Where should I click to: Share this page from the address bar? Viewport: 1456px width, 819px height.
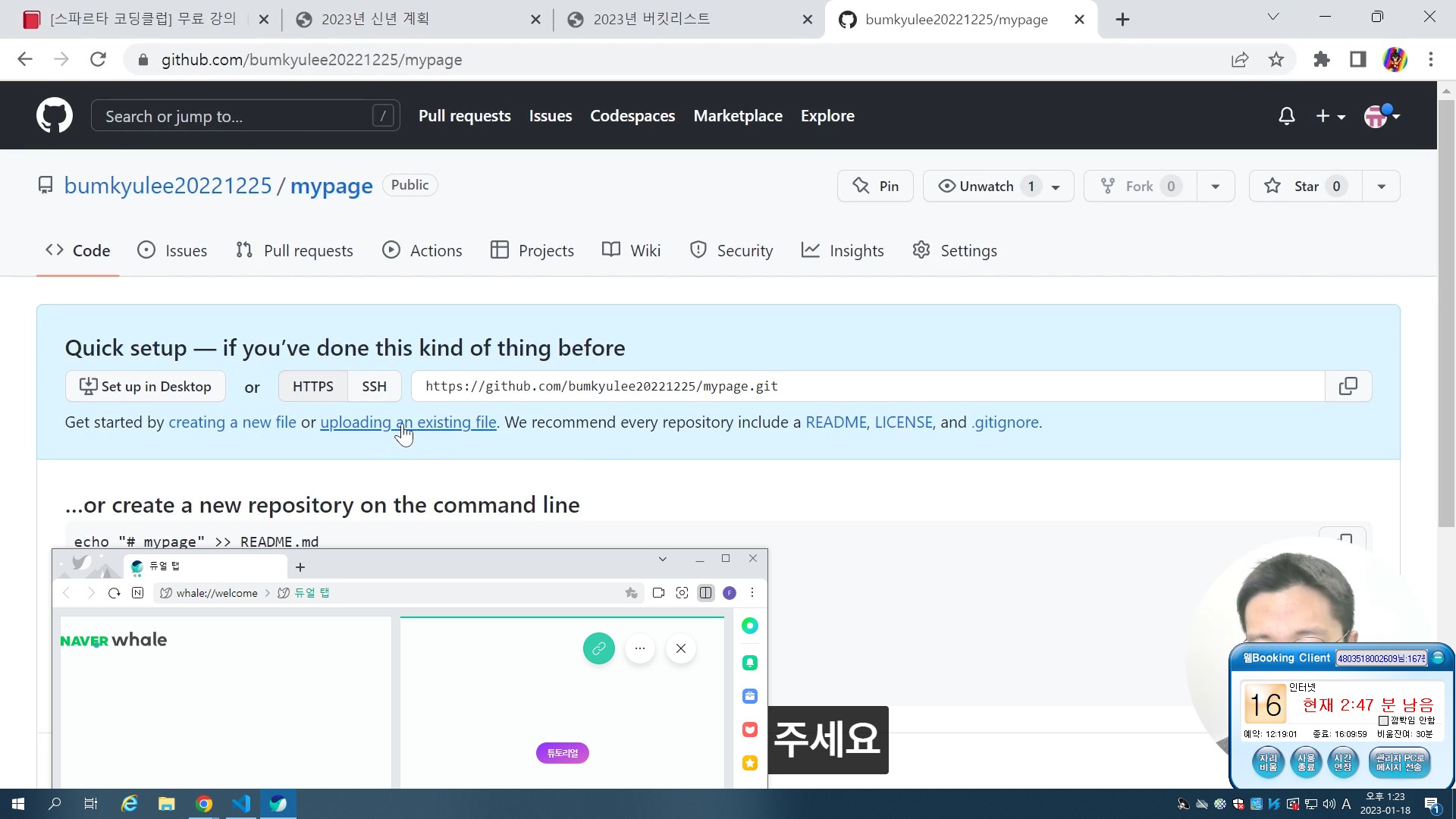tap(1240, 59)
